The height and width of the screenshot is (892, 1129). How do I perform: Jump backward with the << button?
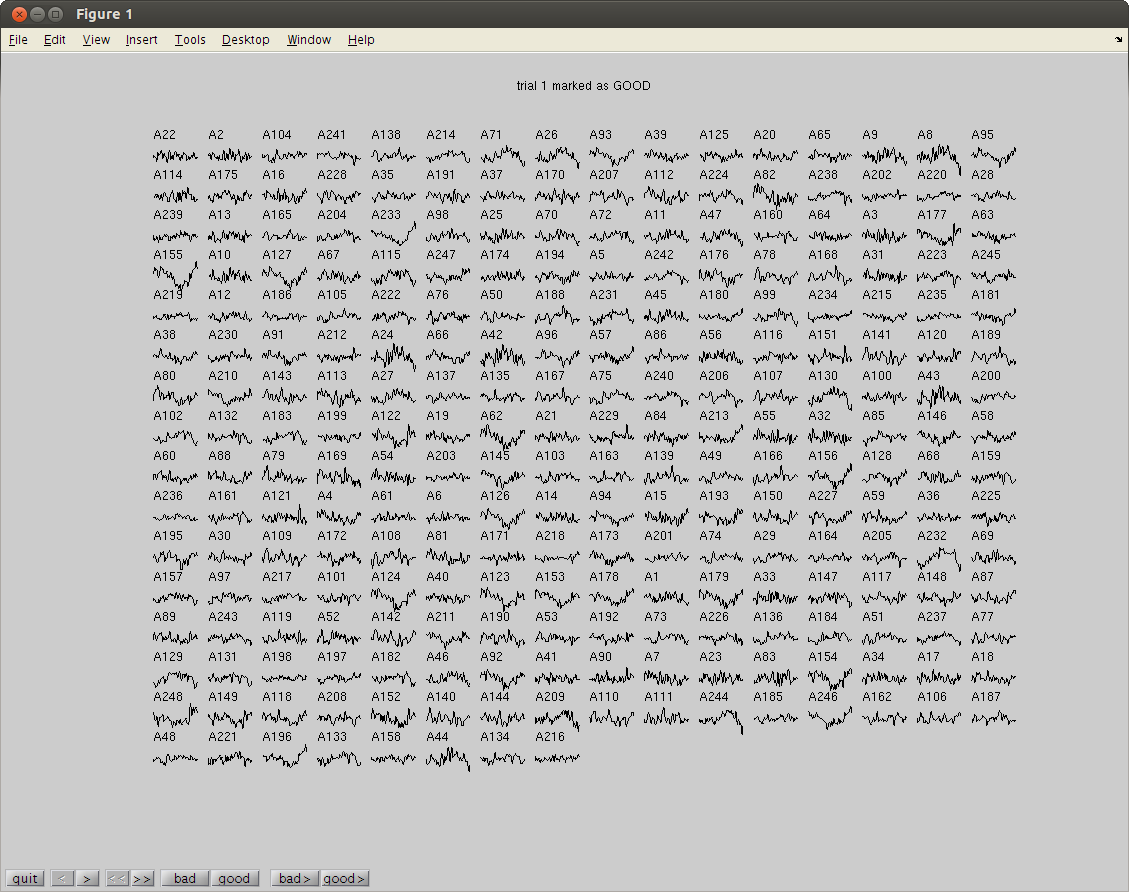pyautogui.click(x=117, y=878)
